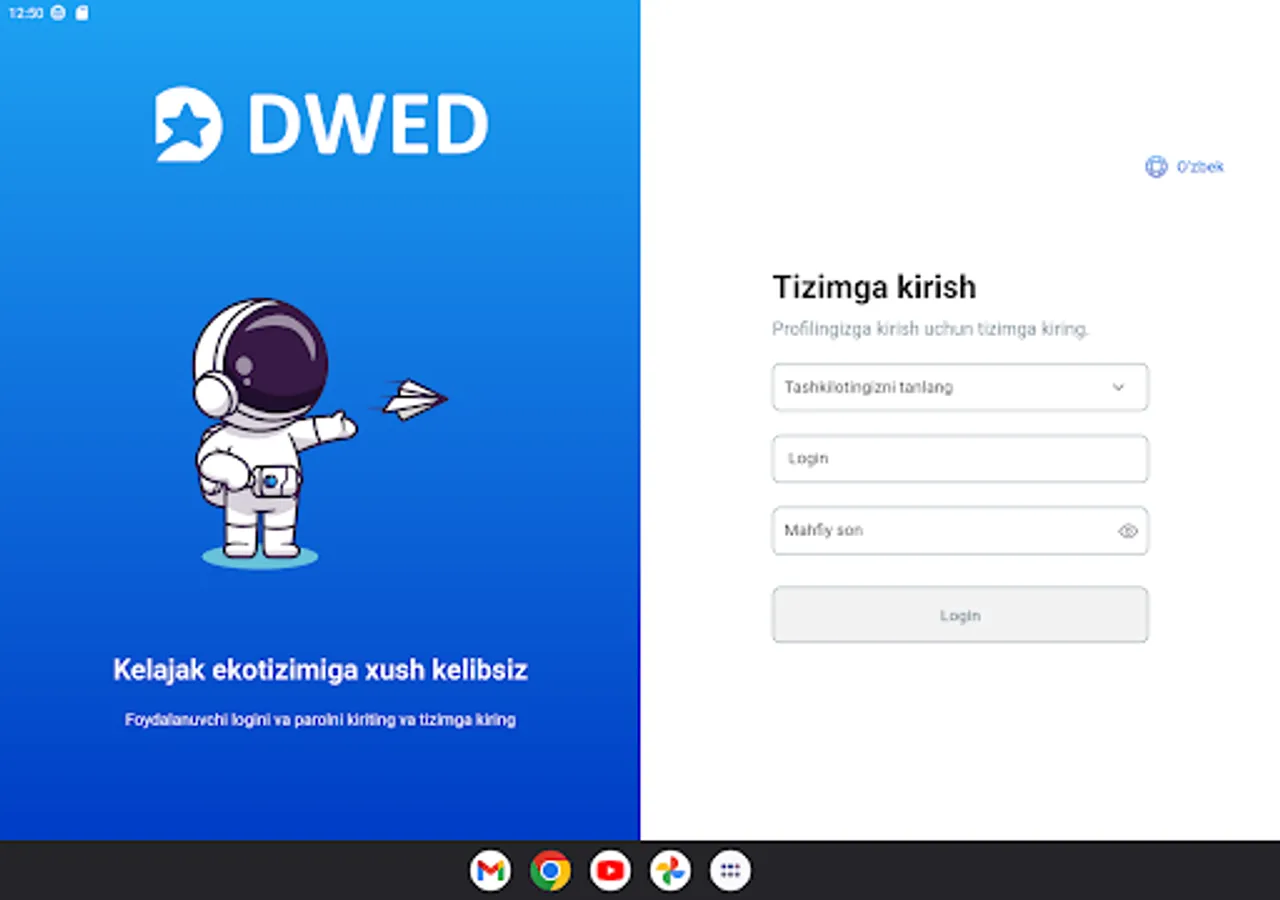Image resolution: width=1280 pixels, height=900 pixels.
Task: Click the globe language icon
Action: click(1156, 167)
